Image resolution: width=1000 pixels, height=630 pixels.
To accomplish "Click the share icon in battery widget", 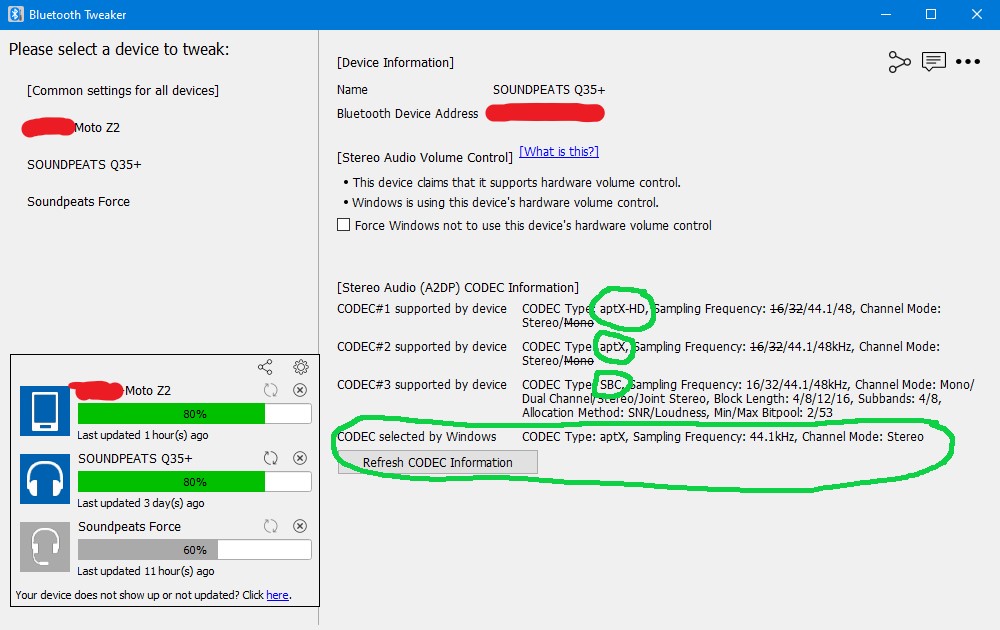I will (265, 367).
